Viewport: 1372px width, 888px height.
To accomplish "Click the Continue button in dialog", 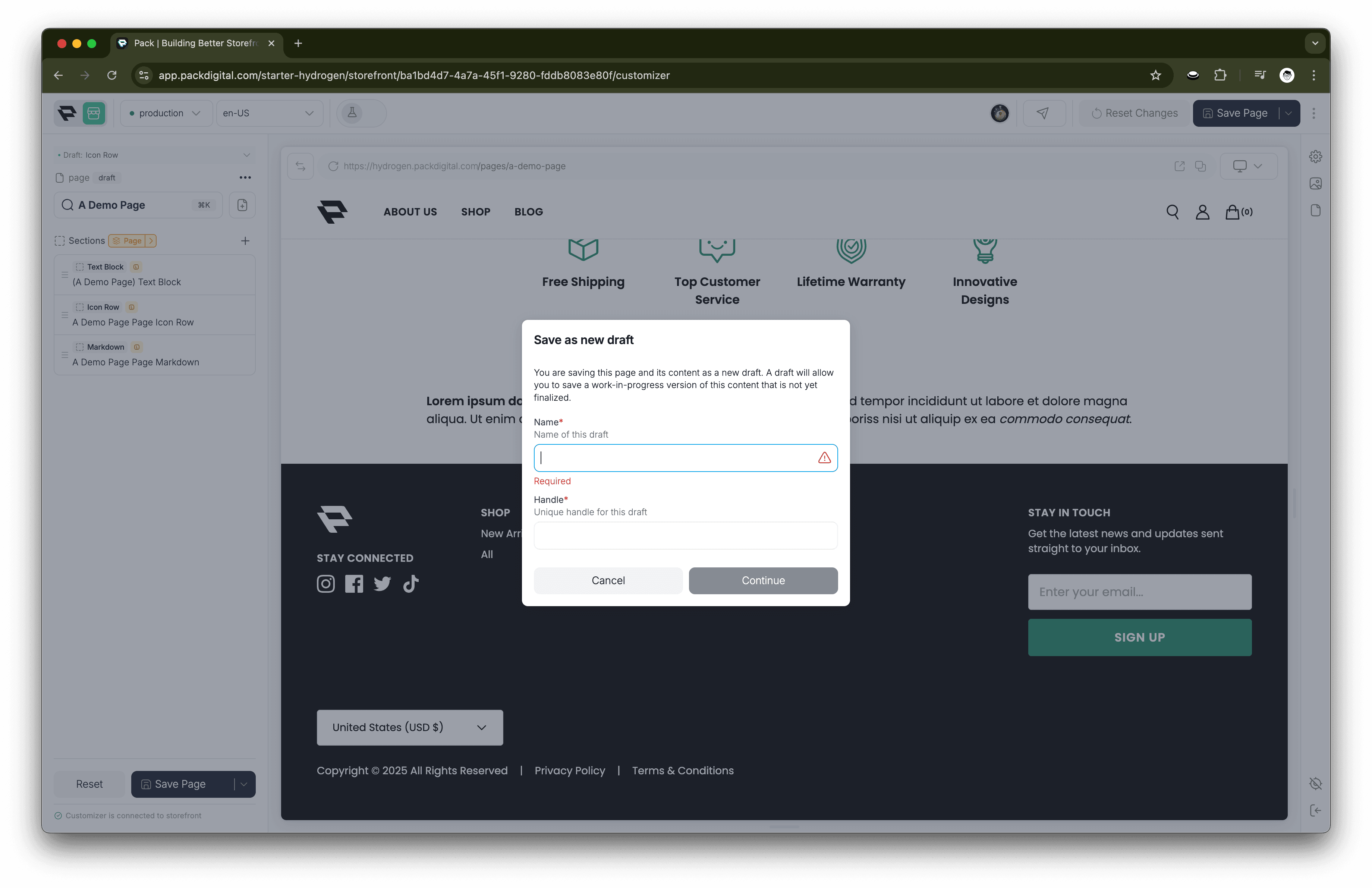I will coord(763,580).
